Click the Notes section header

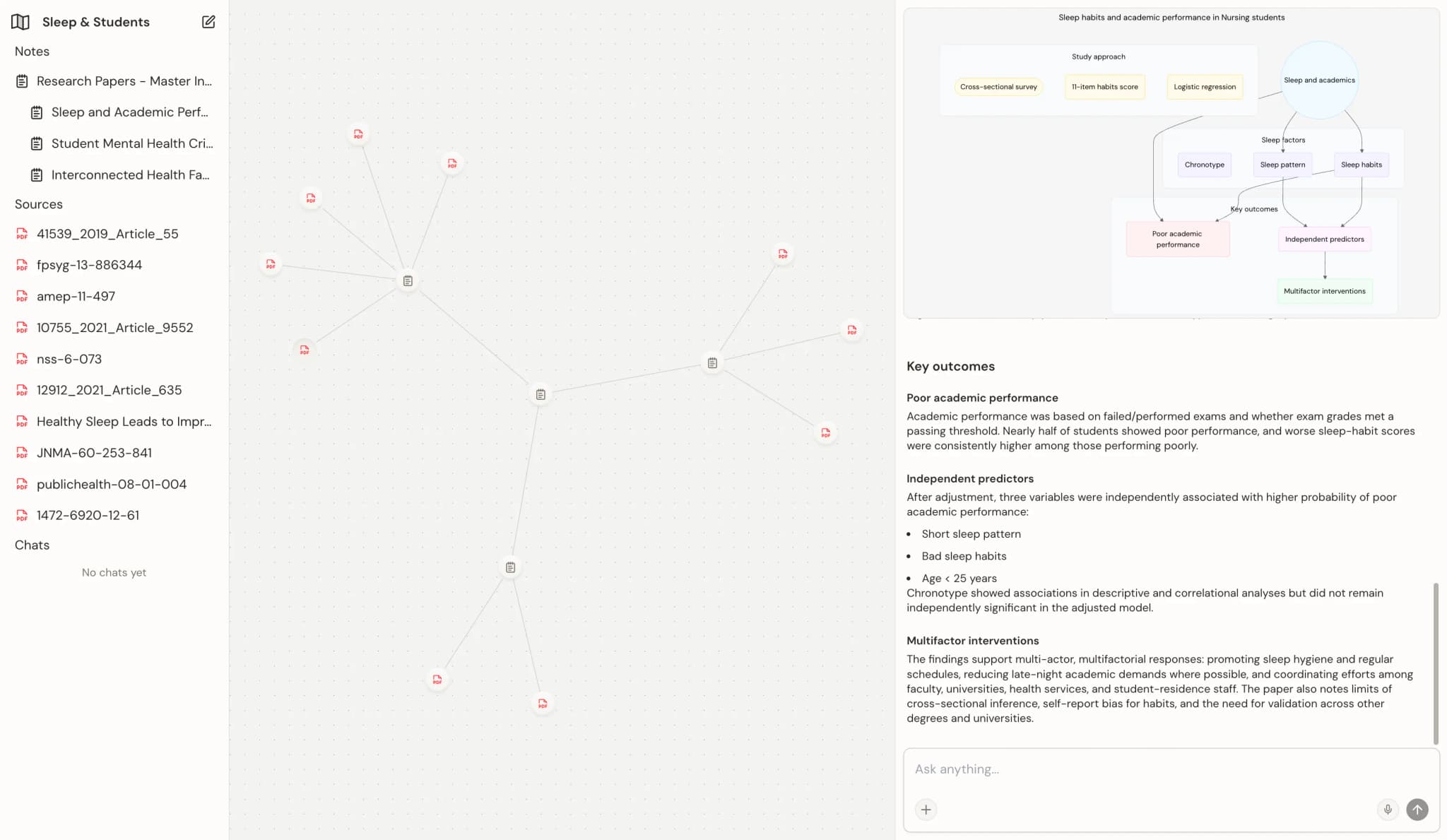coord(31,51)
